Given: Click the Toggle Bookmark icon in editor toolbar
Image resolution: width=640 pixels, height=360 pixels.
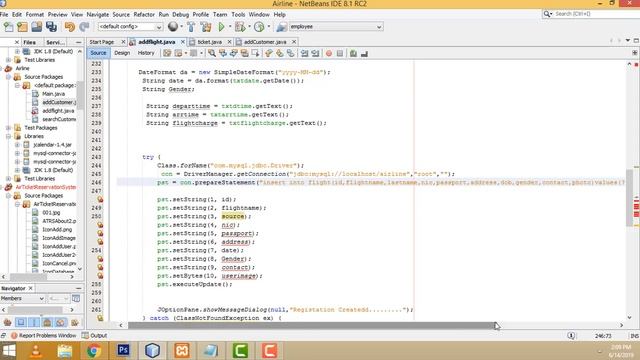Looking at the screenshot, I should point(290,53).
